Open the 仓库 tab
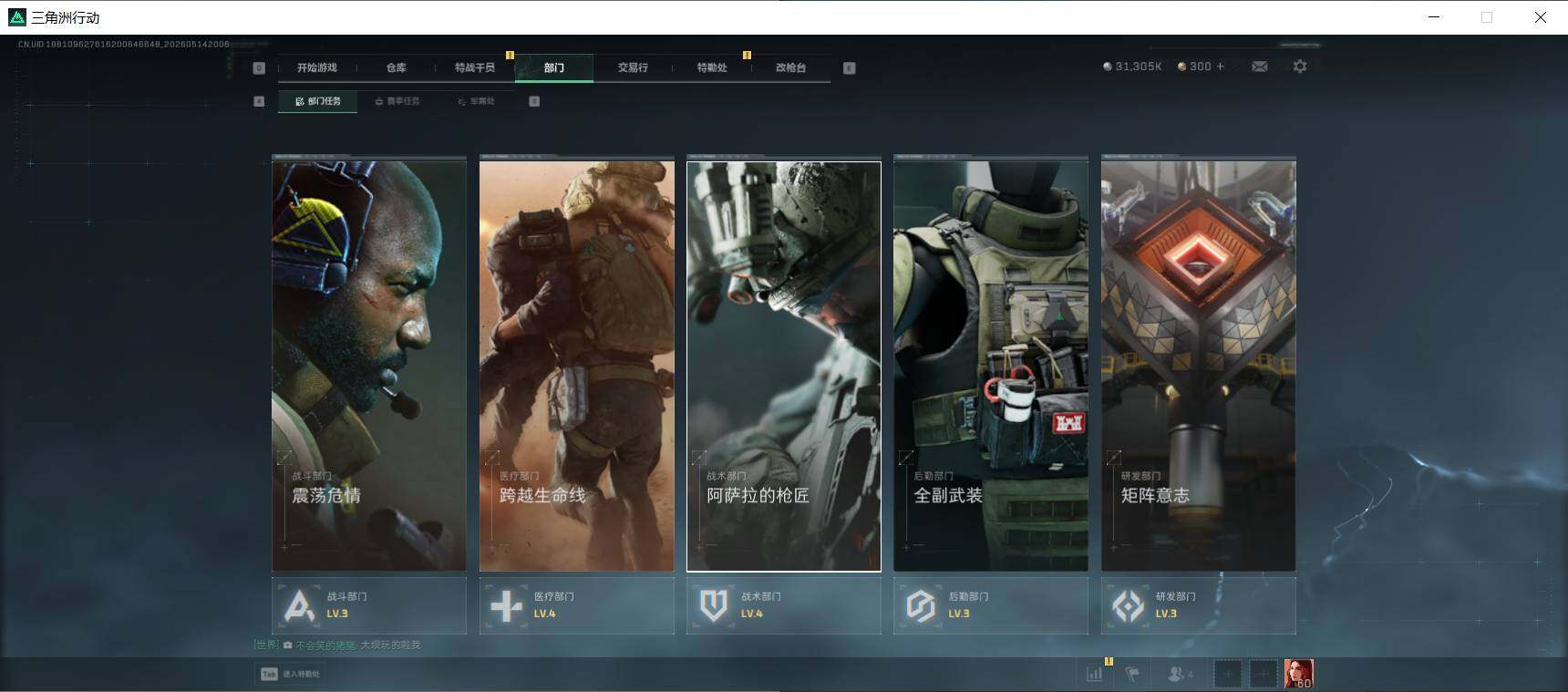This screenshot has width=1568, height=692. pos(397,67)
